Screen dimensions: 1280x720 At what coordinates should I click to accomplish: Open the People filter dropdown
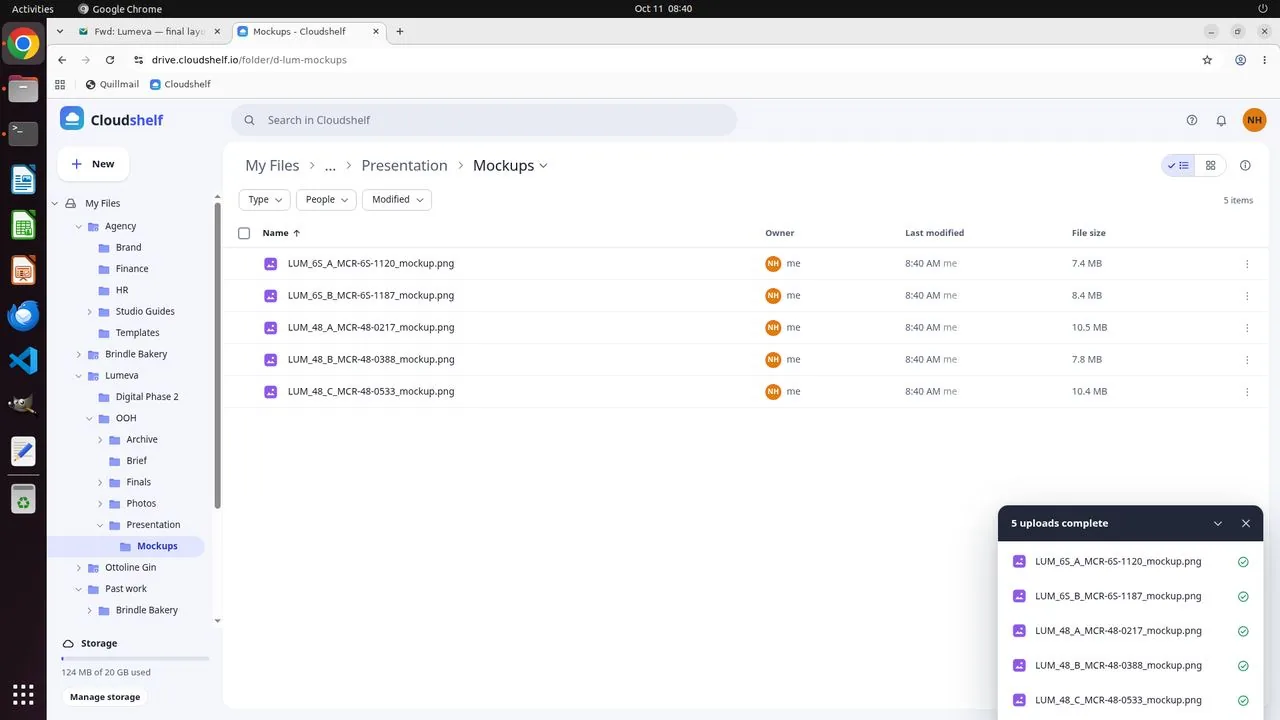coord(326,200)
